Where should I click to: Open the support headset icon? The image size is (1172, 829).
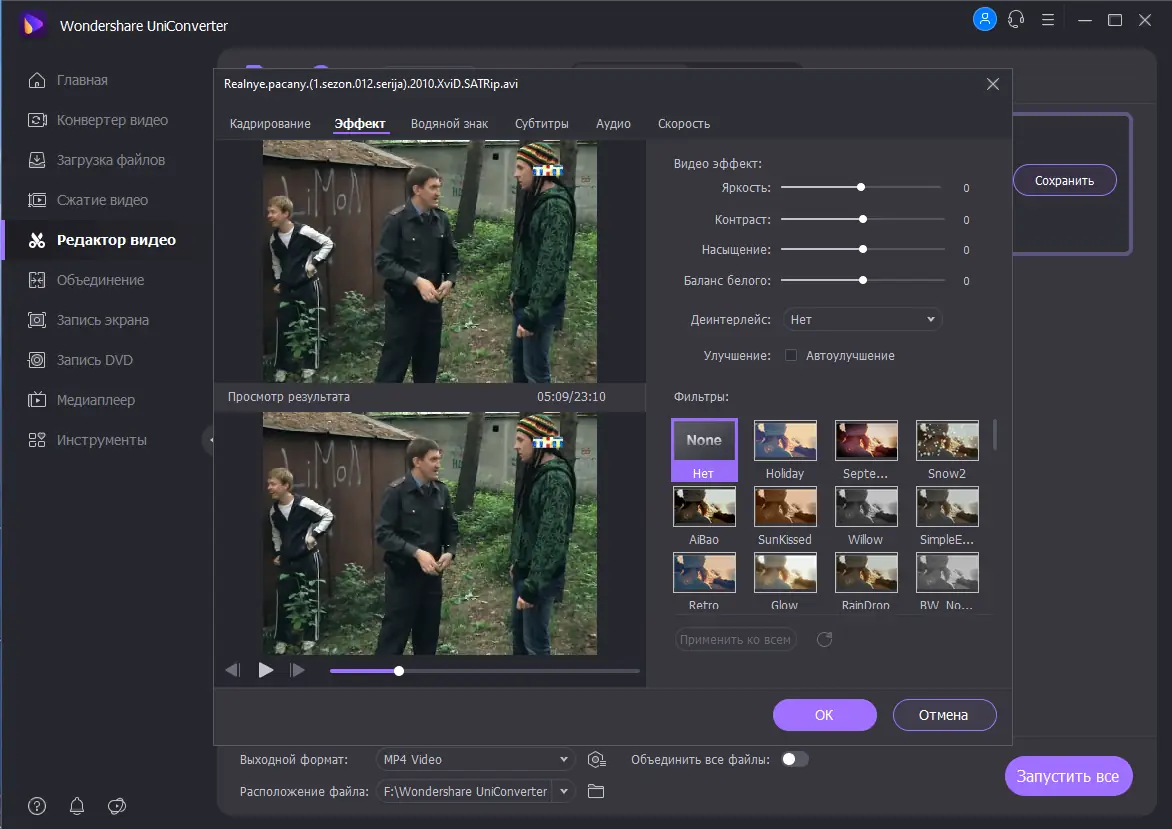[1017, 19]
